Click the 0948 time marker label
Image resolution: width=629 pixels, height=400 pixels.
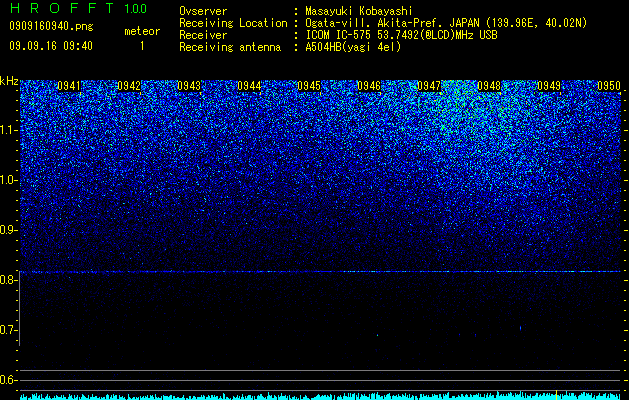pos(489,86)
